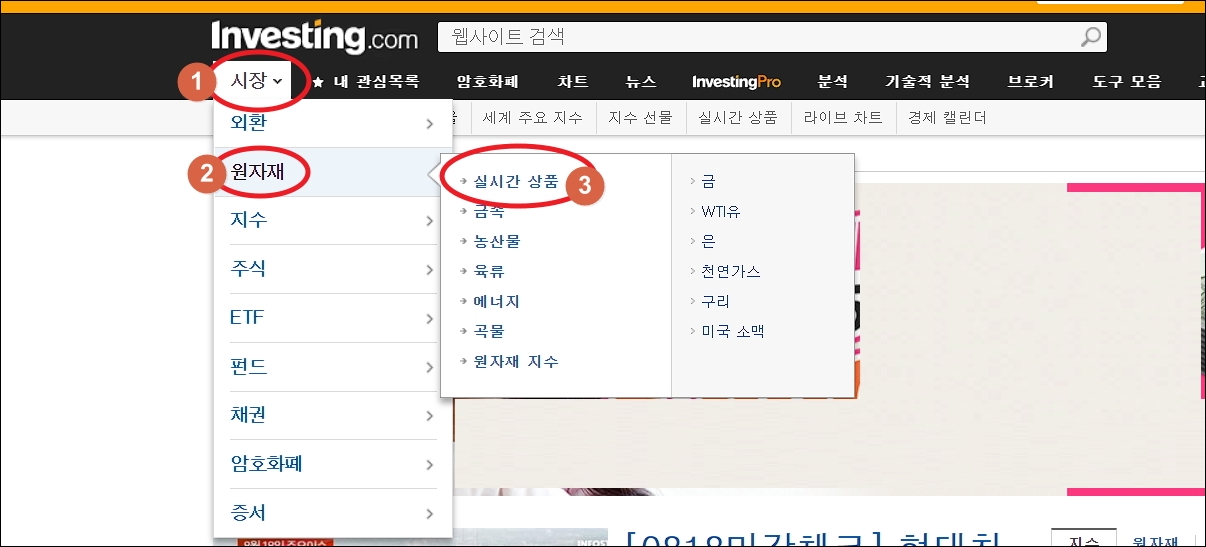The height and width of the screenshot is (547, 1206).
Task: Open 도구 모음 navigation item
Action: tap(1127, 82)
